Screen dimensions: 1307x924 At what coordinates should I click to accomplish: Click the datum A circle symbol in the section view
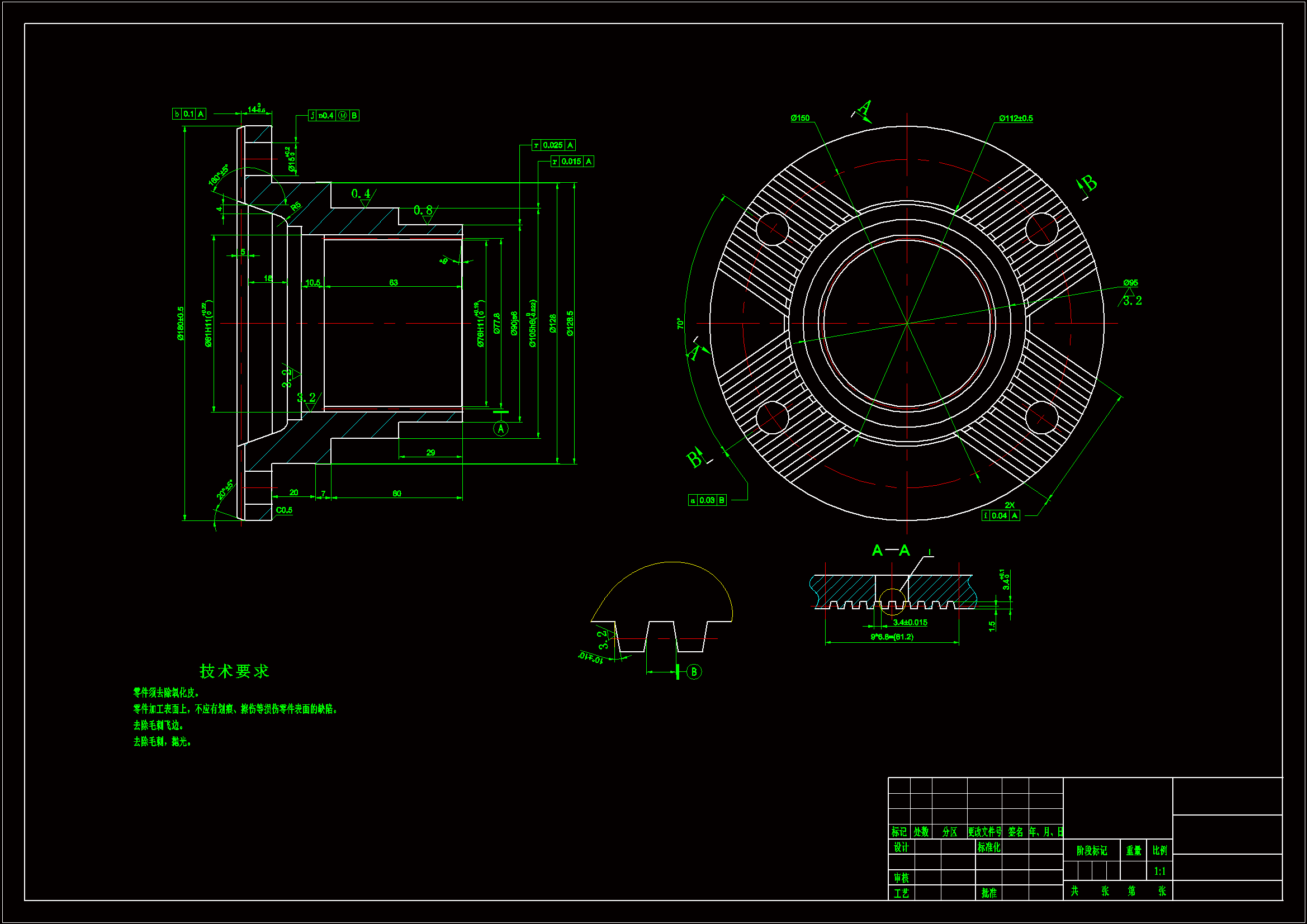tap(500, 429)
